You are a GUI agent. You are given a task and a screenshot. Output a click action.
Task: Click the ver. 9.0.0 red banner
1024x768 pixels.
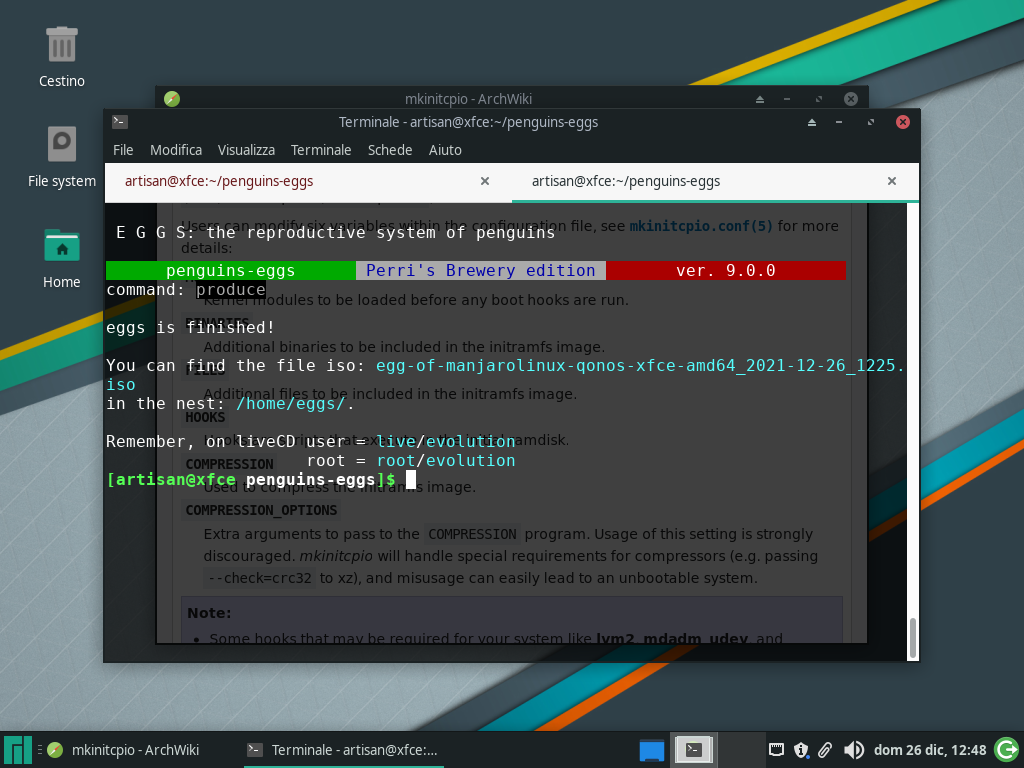[726, 270]
